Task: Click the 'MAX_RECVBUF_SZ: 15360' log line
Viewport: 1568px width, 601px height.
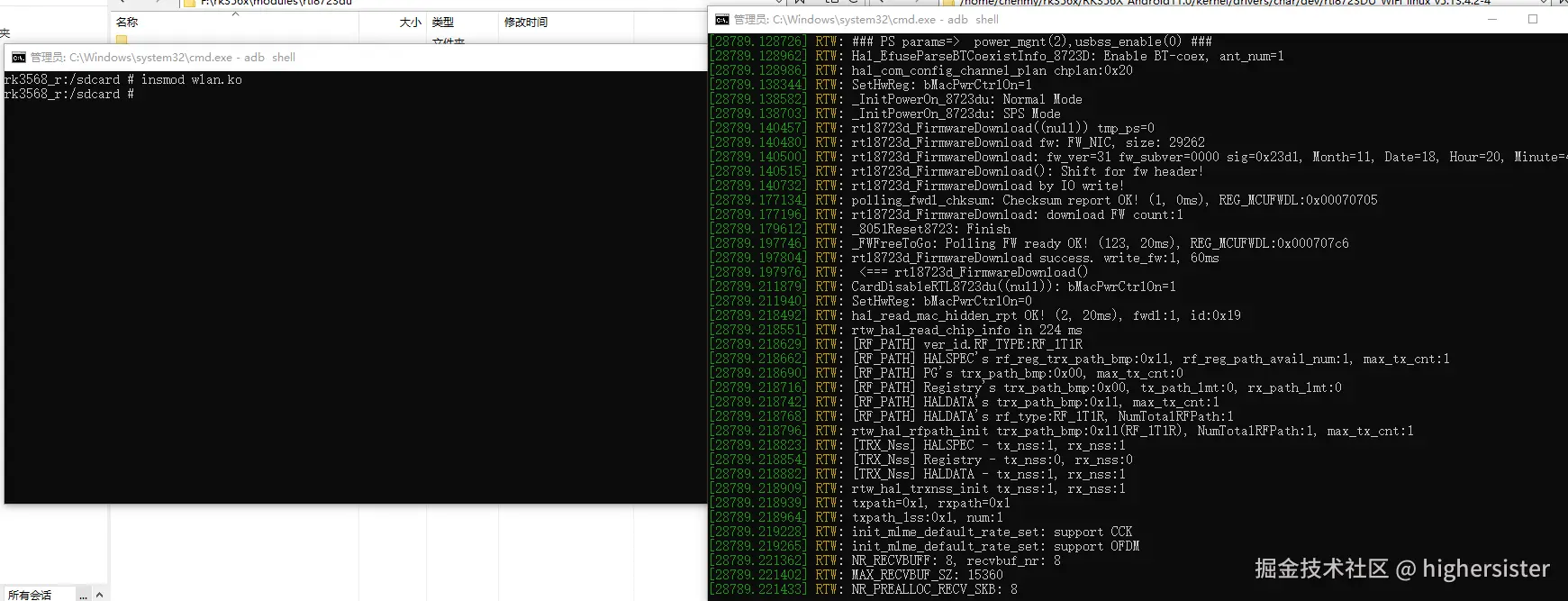Action: [857, 575]
